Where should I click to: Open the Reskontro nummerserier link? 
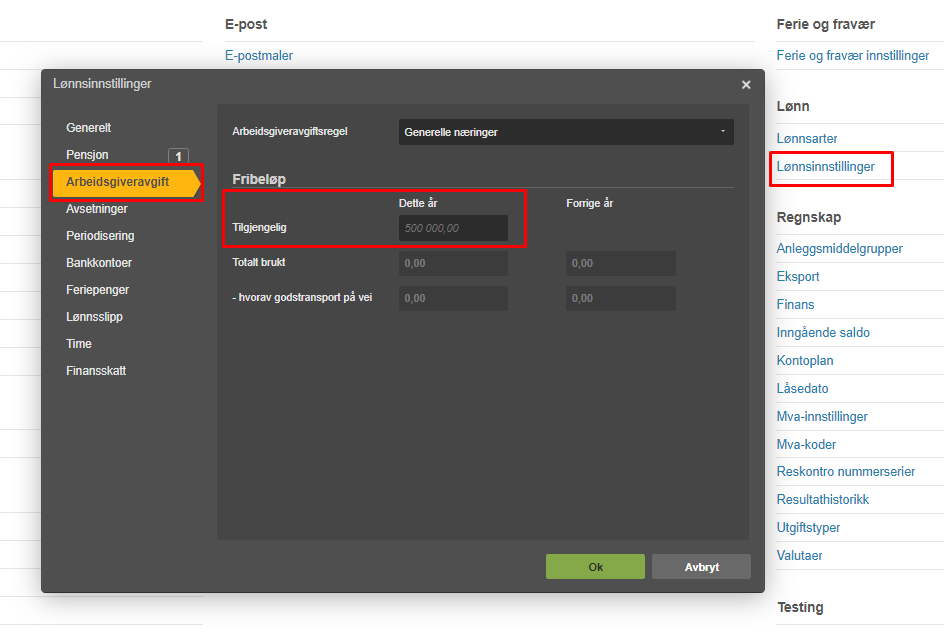point(846,472)
